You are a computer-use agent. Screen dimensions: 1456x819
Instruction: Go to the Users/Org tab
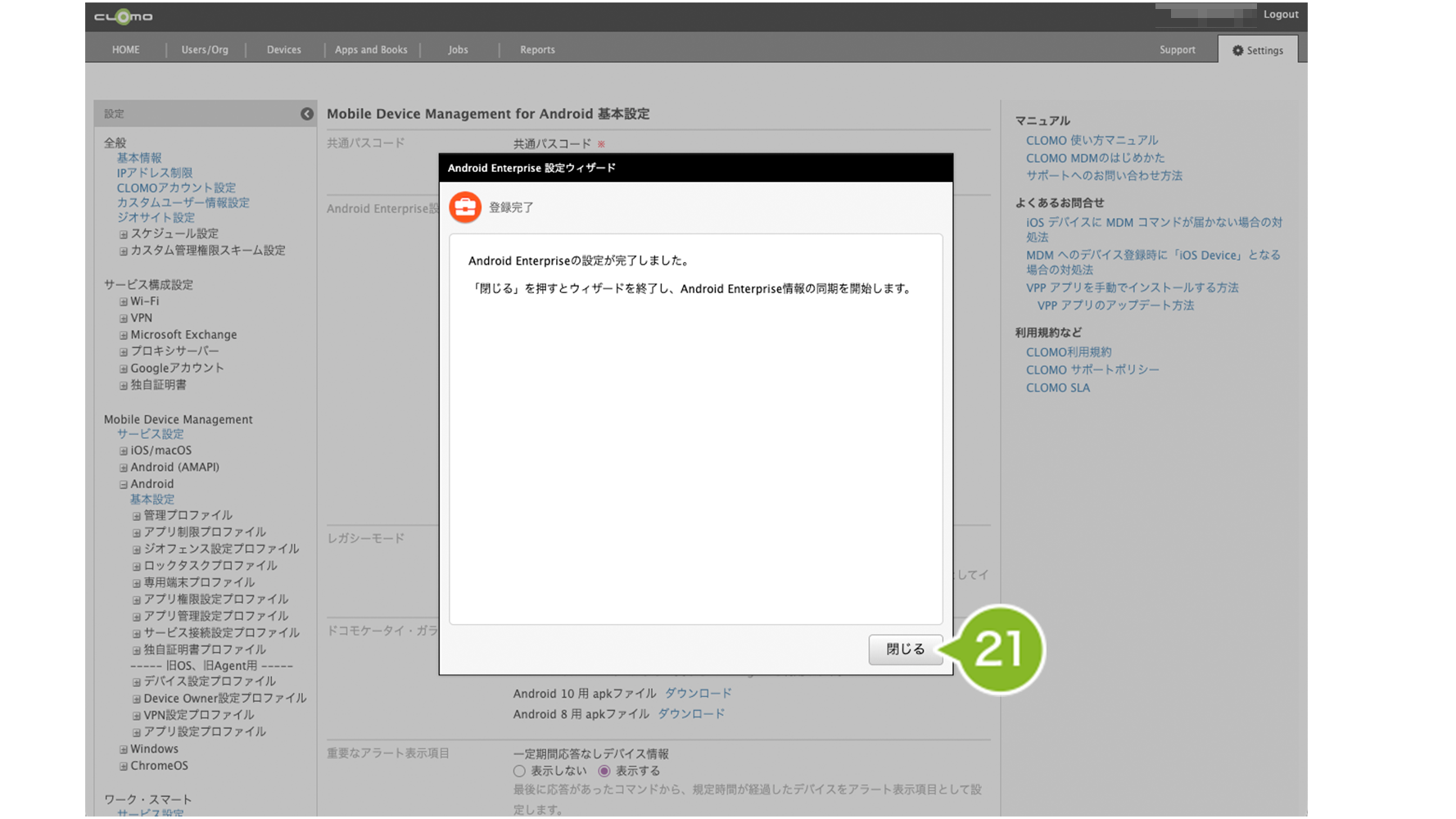pyautogui.click(x=205, y=50)
